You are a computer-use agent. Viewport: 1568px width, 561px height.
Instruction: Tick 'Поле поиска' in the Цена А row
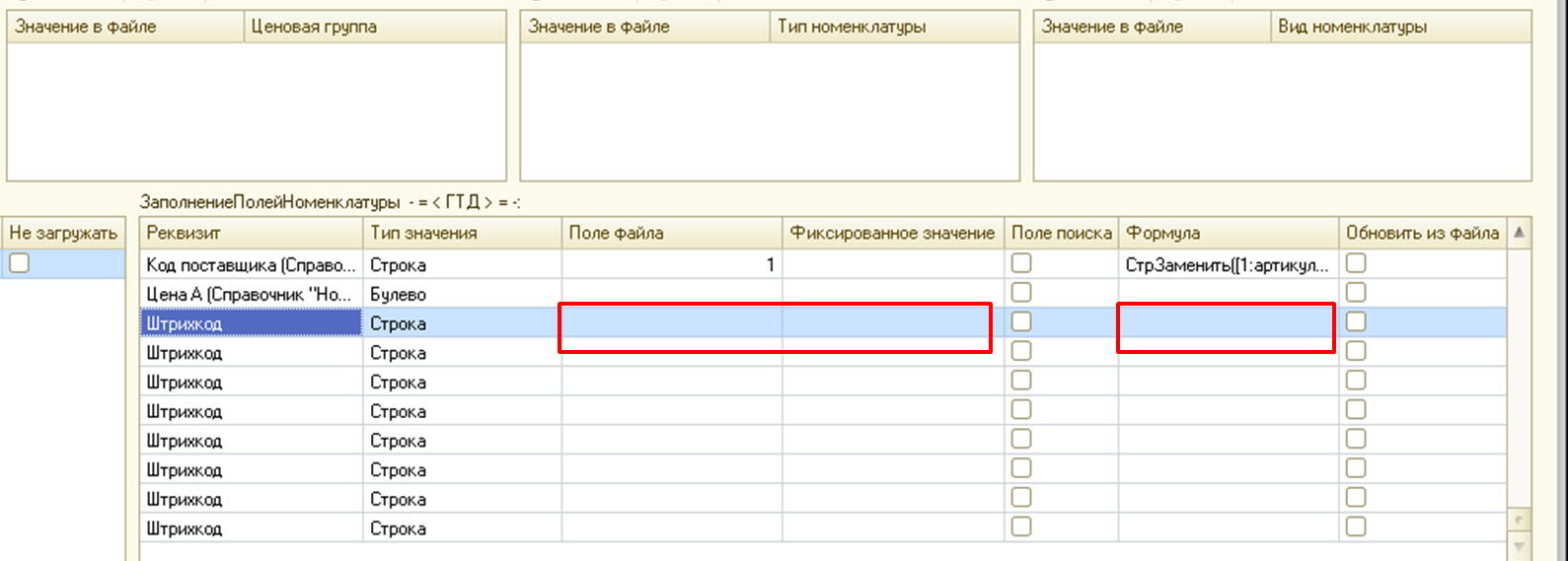tap(1021, 293)
